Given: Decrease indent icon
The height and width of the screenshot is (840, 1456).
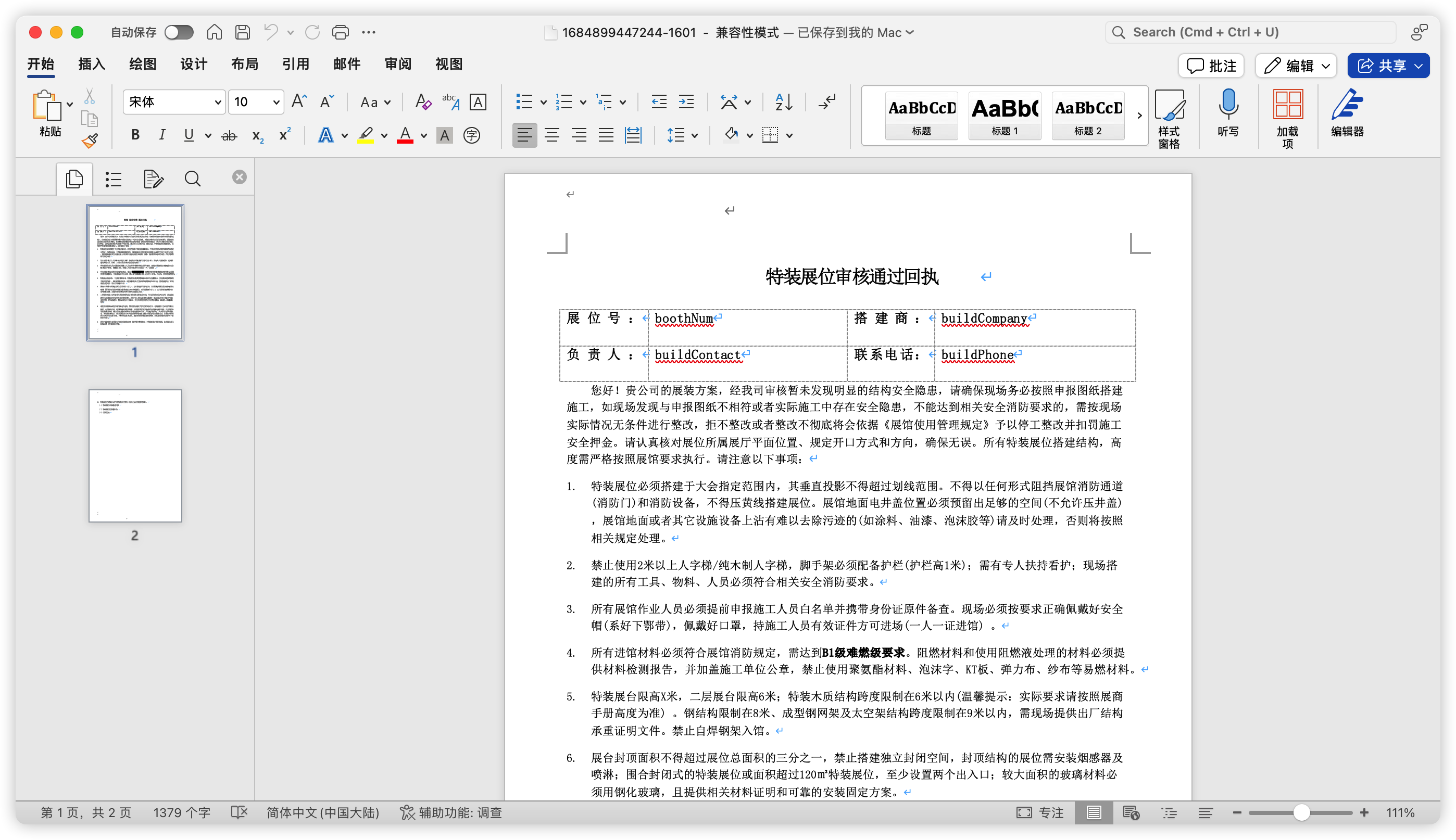Looking at the screenshot, I should (x=658, y=102).
